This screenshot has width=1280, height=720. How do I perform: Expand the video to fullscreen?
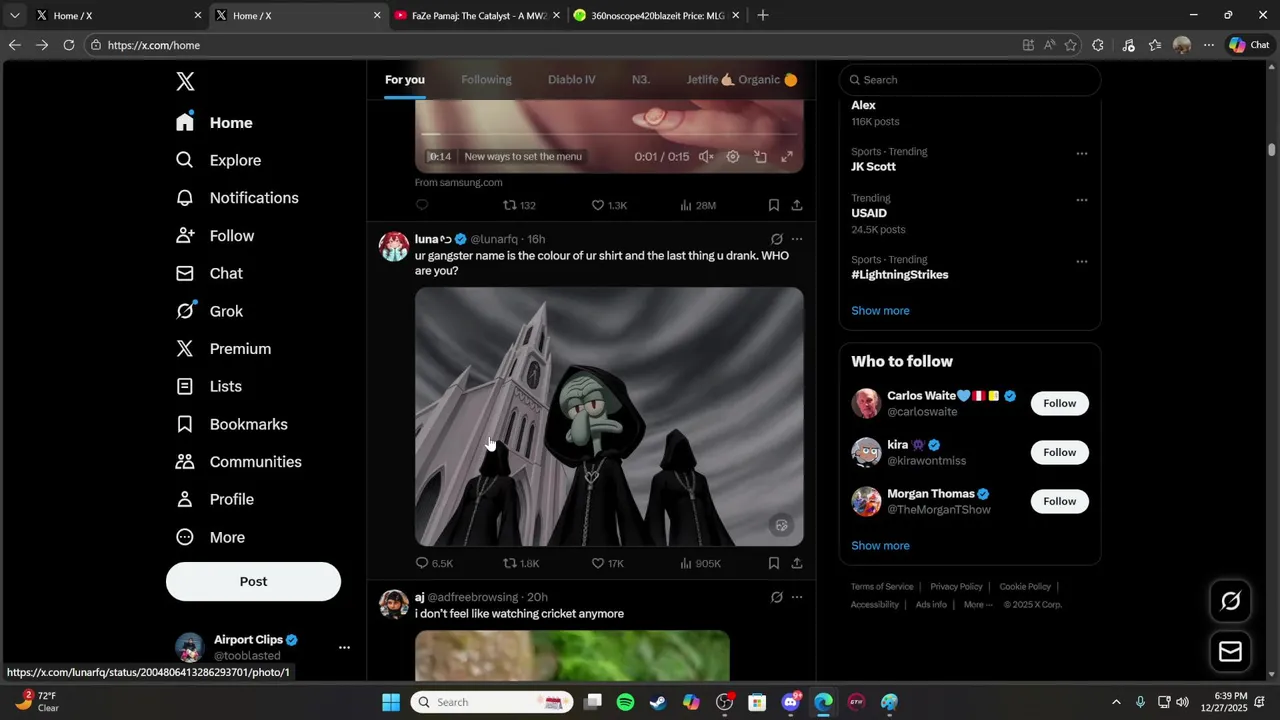point(787,157)
